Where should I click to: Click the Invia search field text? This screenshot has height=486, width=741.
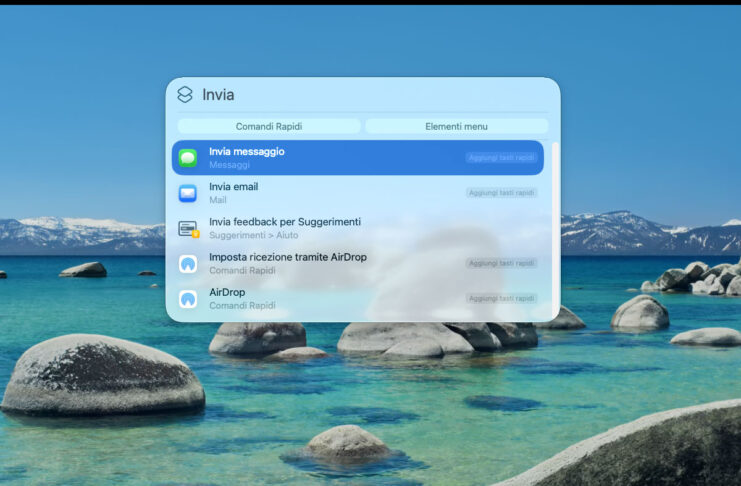(x=218, y=95)
